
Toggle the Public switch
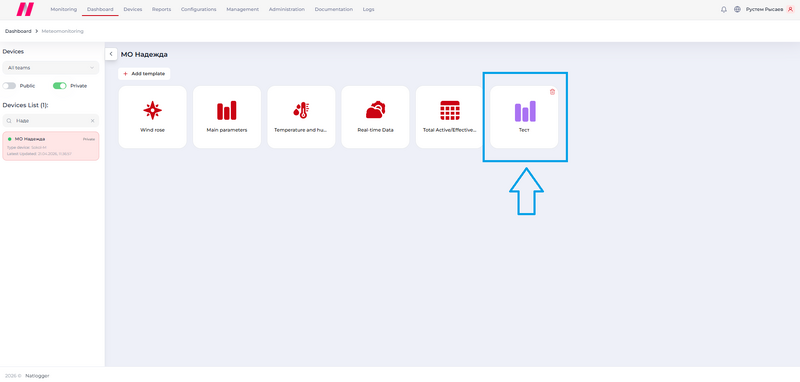click(x=9, y=86)
